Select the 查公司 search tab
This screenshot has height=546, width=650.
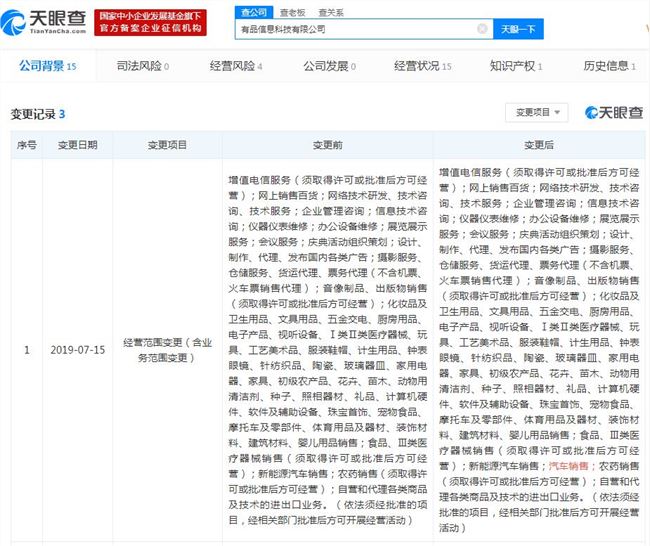(254, 12)
